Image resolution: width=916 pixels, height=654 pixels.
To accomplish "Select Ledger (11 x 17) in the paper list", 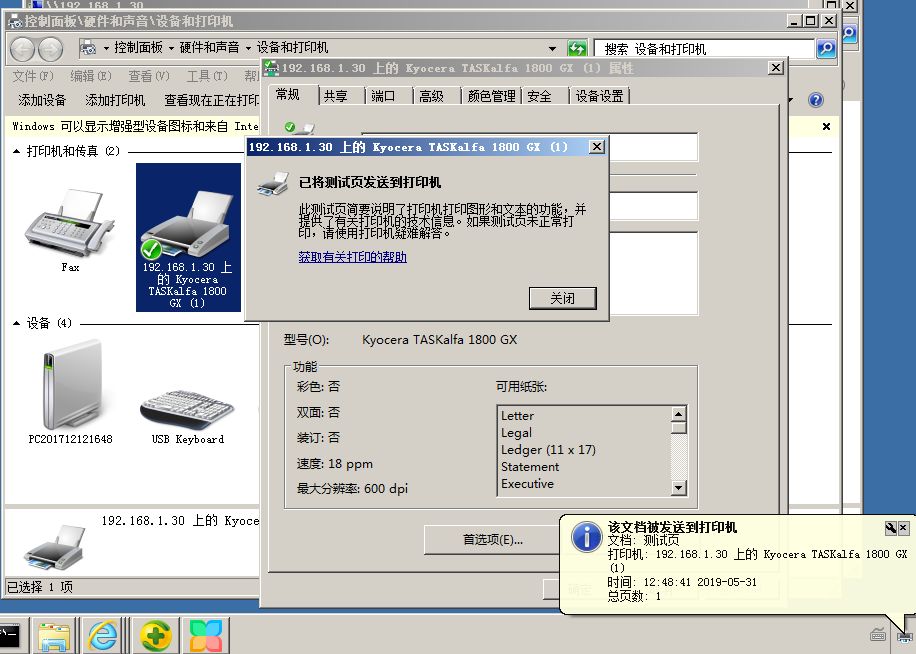I will (x=548, y=450).
